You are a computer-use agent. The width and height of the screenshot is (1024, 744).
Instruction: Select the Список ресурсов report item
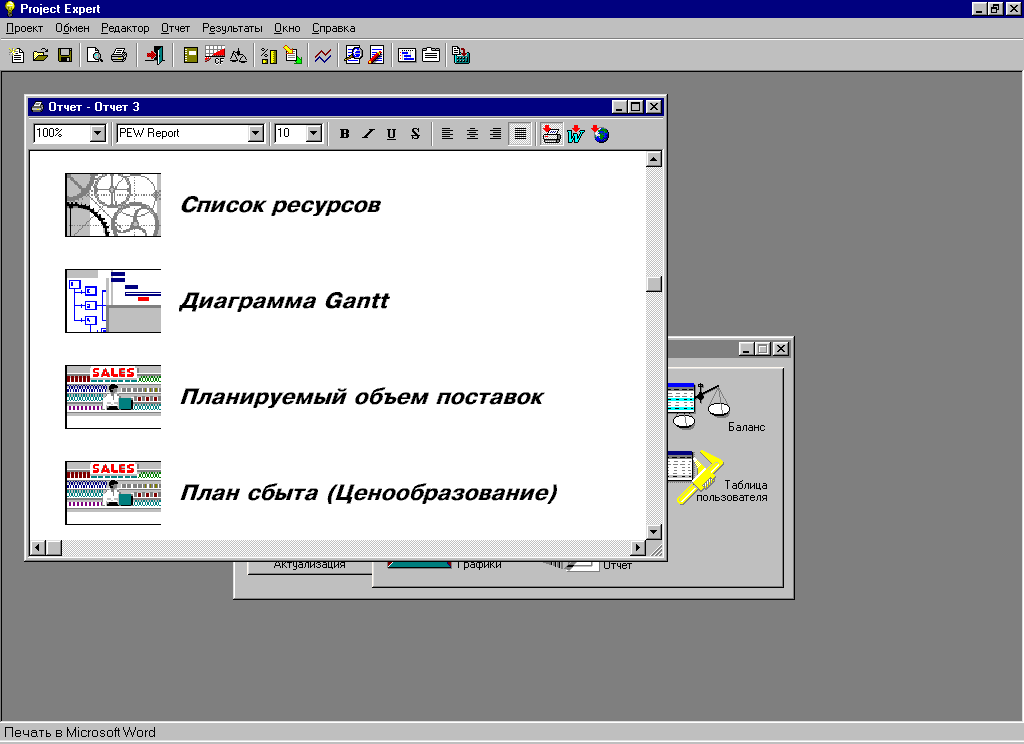click(280, 204)
